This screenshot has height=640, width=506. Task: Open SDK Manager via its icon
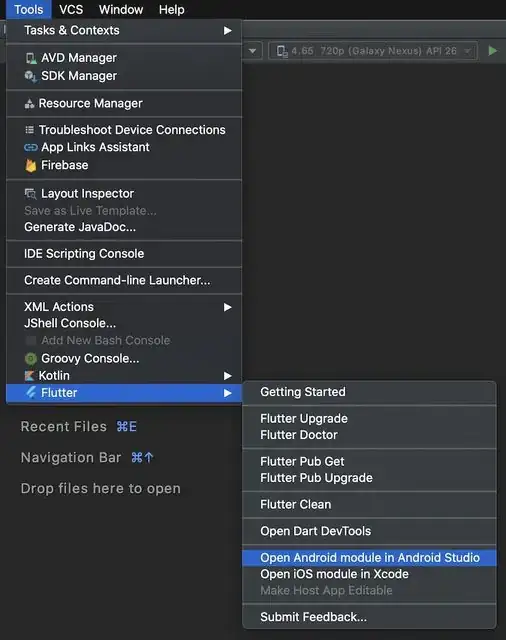point(31,76)
